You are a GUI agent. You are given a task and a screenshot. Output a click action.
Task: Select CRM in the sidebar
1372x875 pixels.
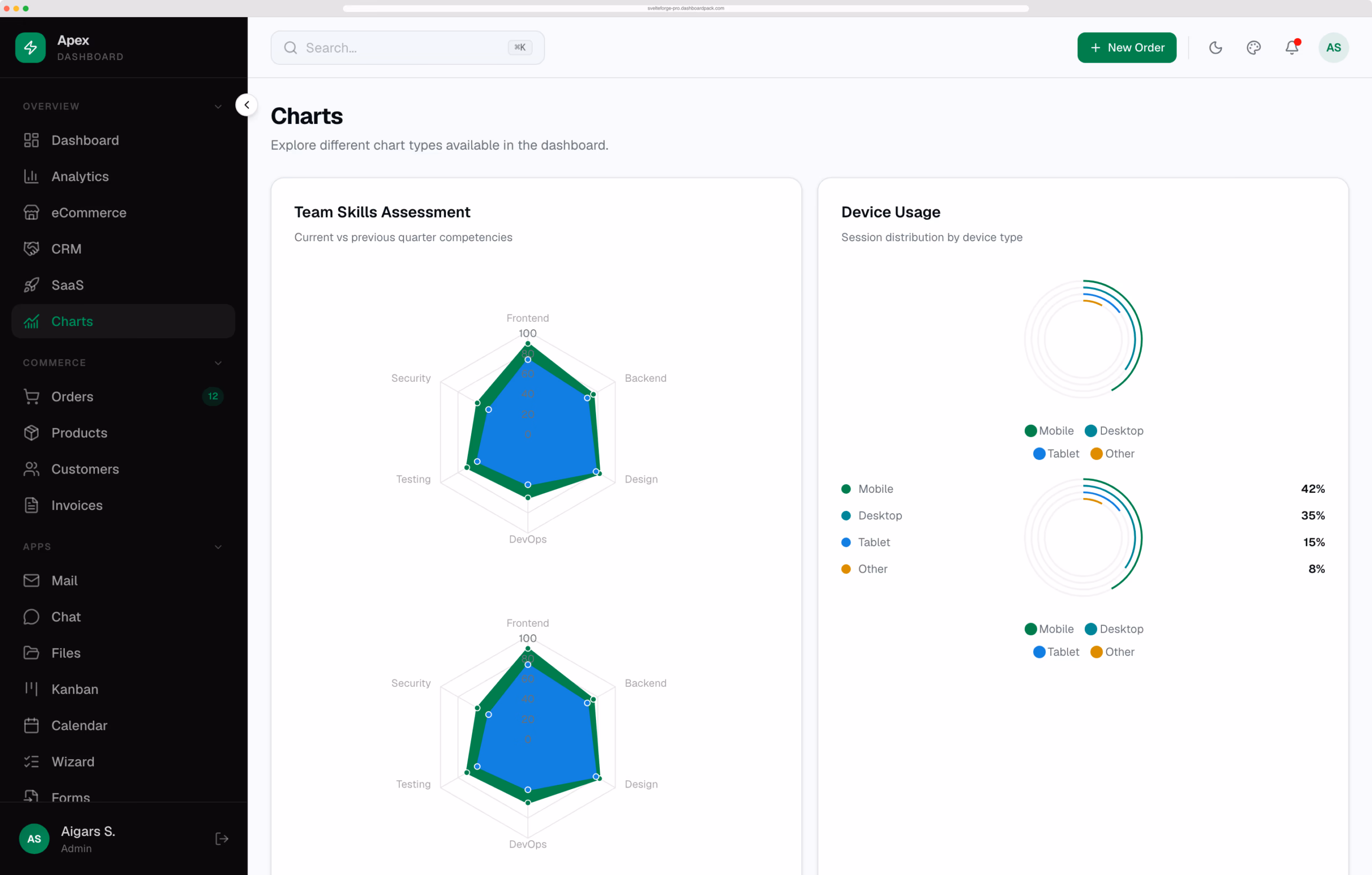pos(123,249)
